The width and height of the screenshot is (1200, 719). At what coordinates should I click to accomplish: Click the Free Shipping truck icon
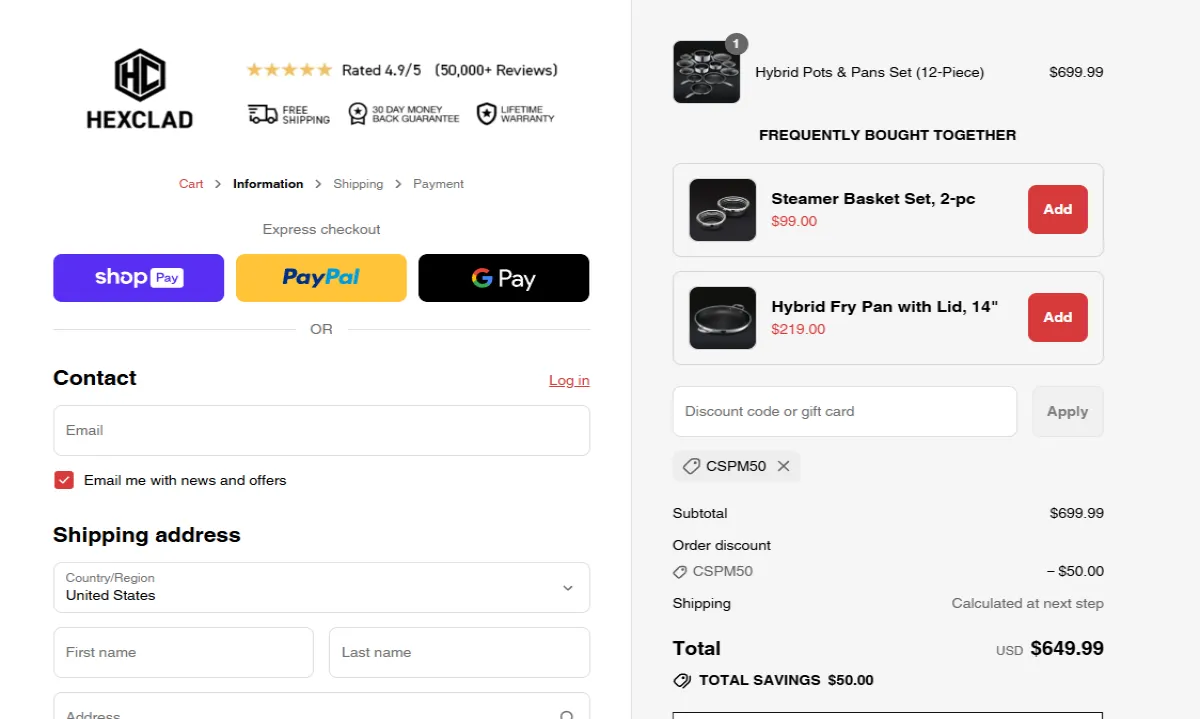(x=261, y=113)
